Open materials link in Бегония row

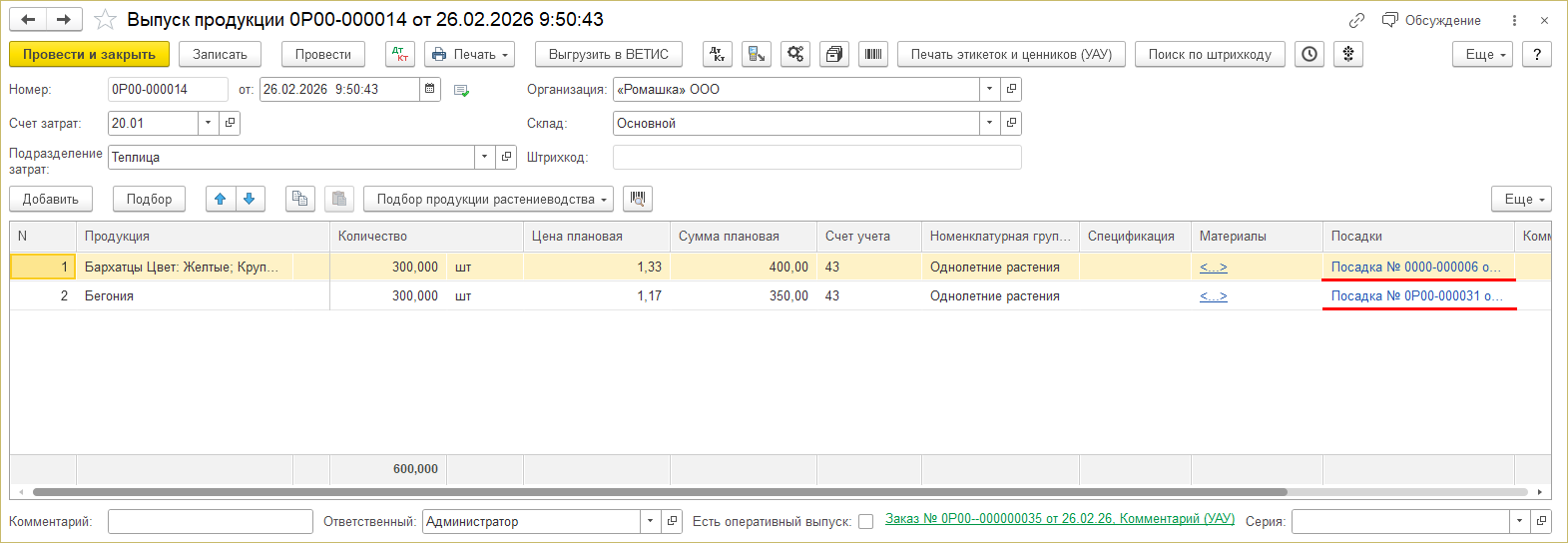pos(1213,295)
